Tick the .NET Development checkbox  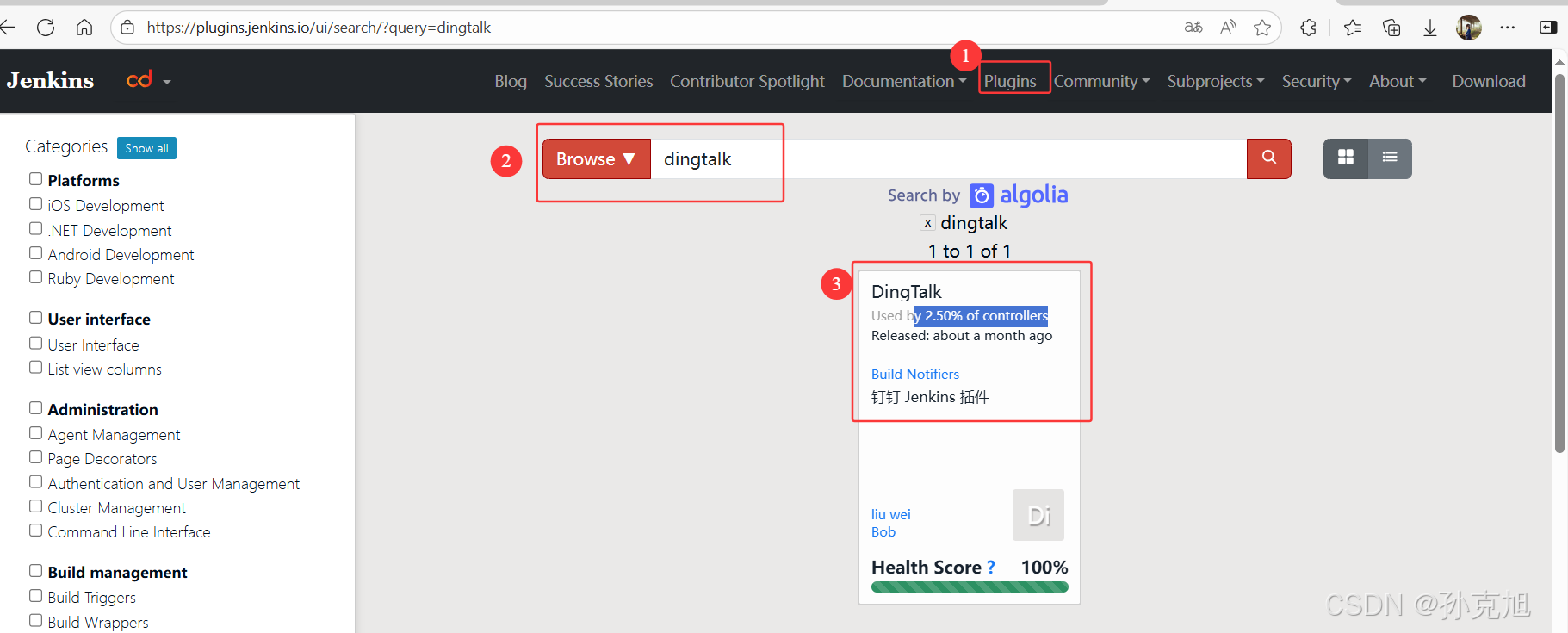(35, 229)
